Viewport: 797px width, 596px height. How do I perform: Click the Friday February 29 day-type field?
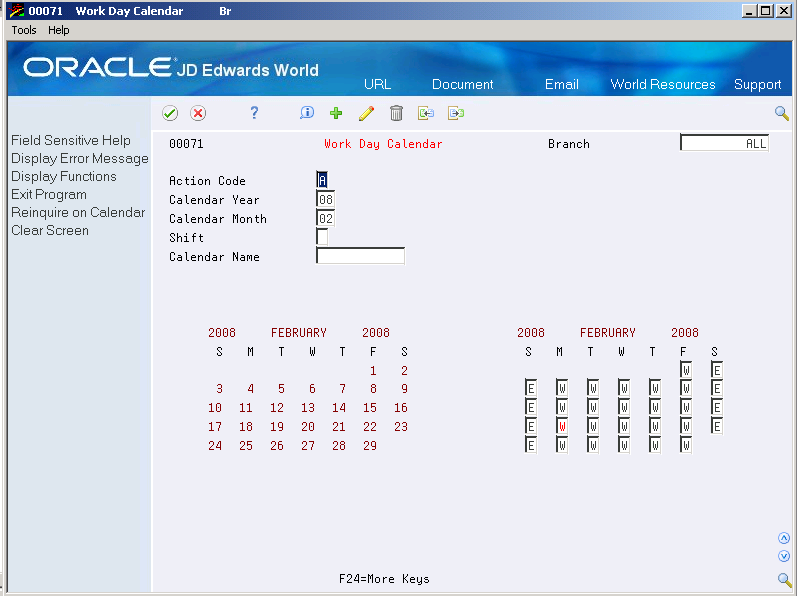(x=686, y=446)
